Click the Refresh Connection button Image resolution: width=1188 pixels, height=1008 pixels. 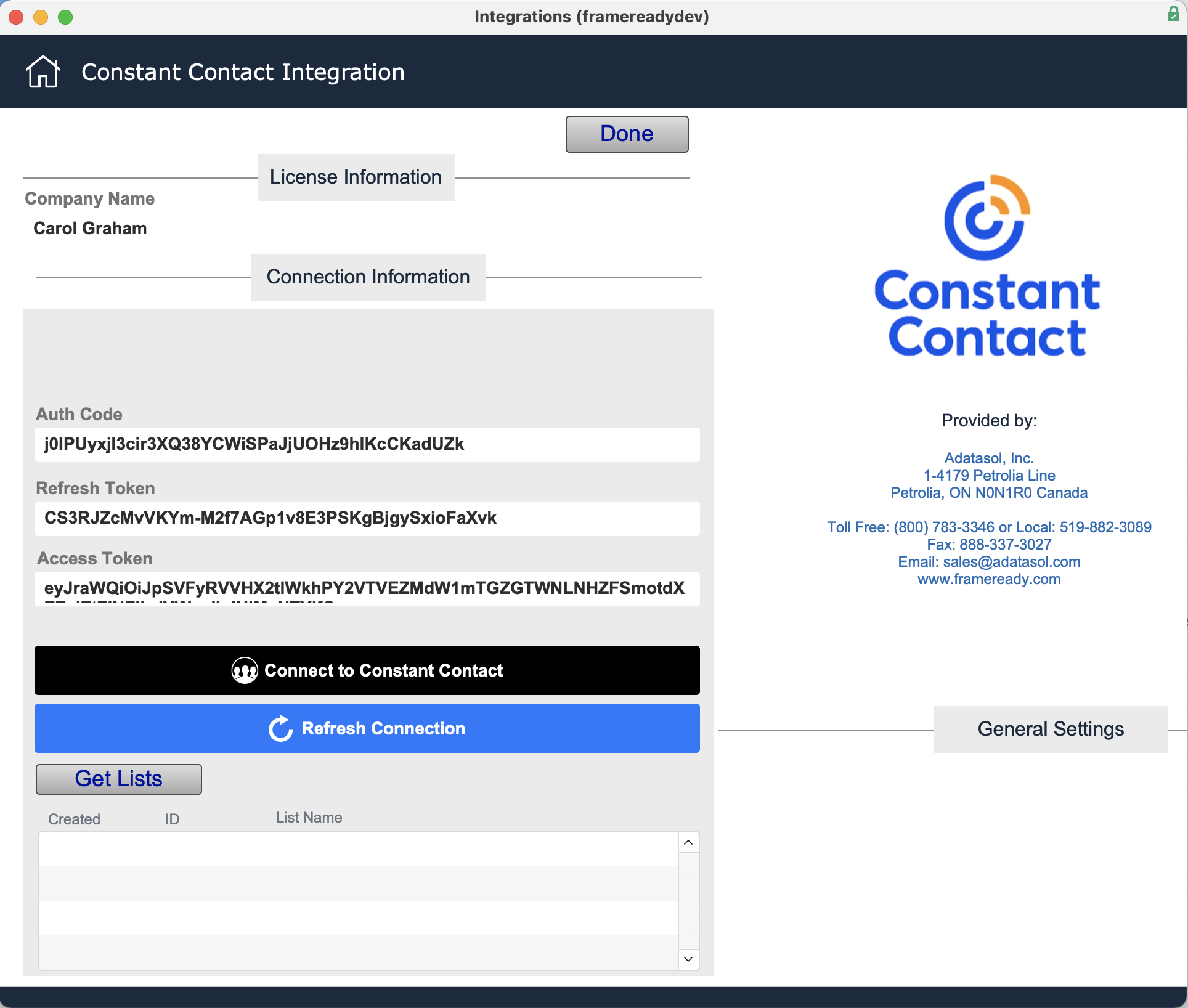(367, 729)
